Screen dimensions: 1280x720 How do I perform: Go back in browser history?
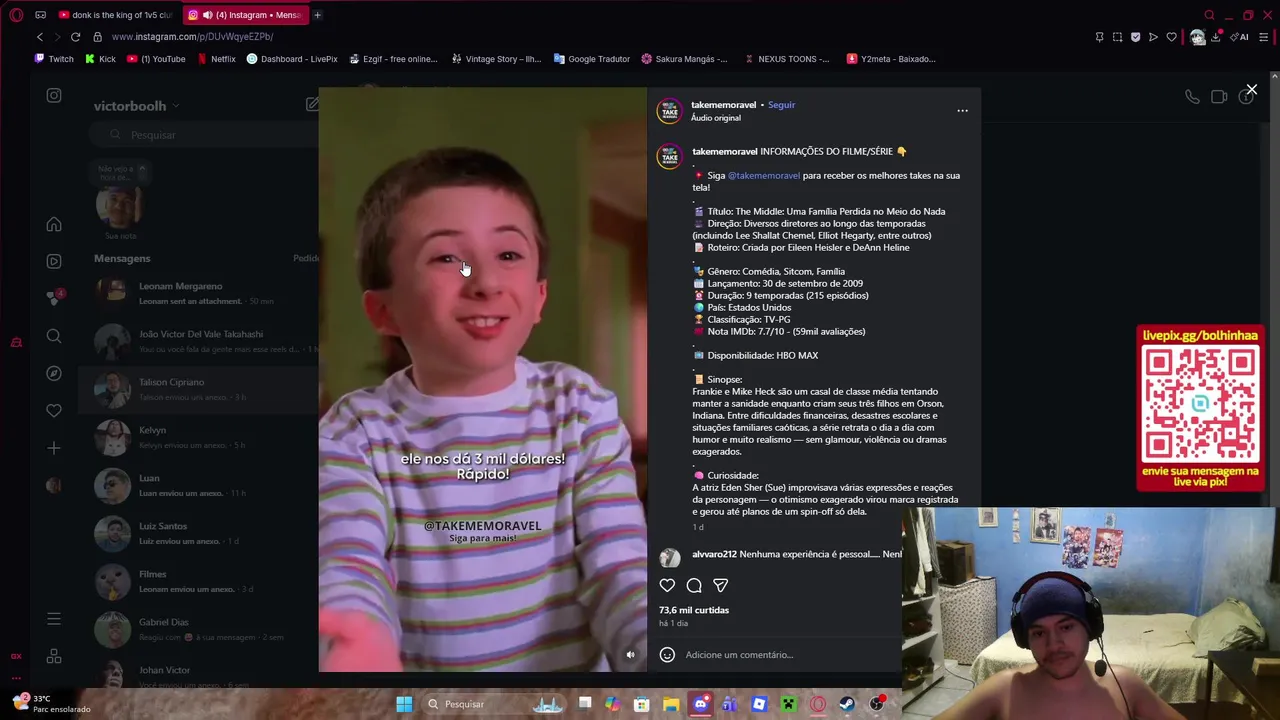coord(40,37)
